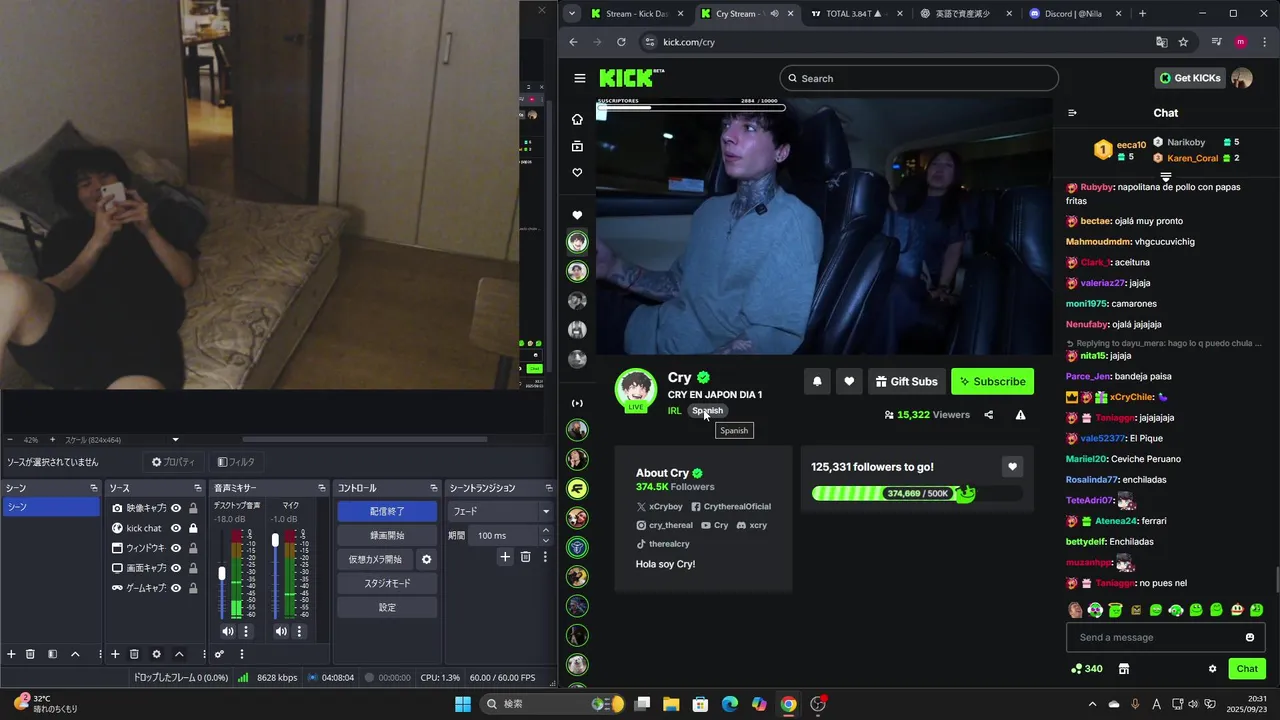Open the Kick hamburger menu
This screenshot has height=720, width=1280.
580,78
